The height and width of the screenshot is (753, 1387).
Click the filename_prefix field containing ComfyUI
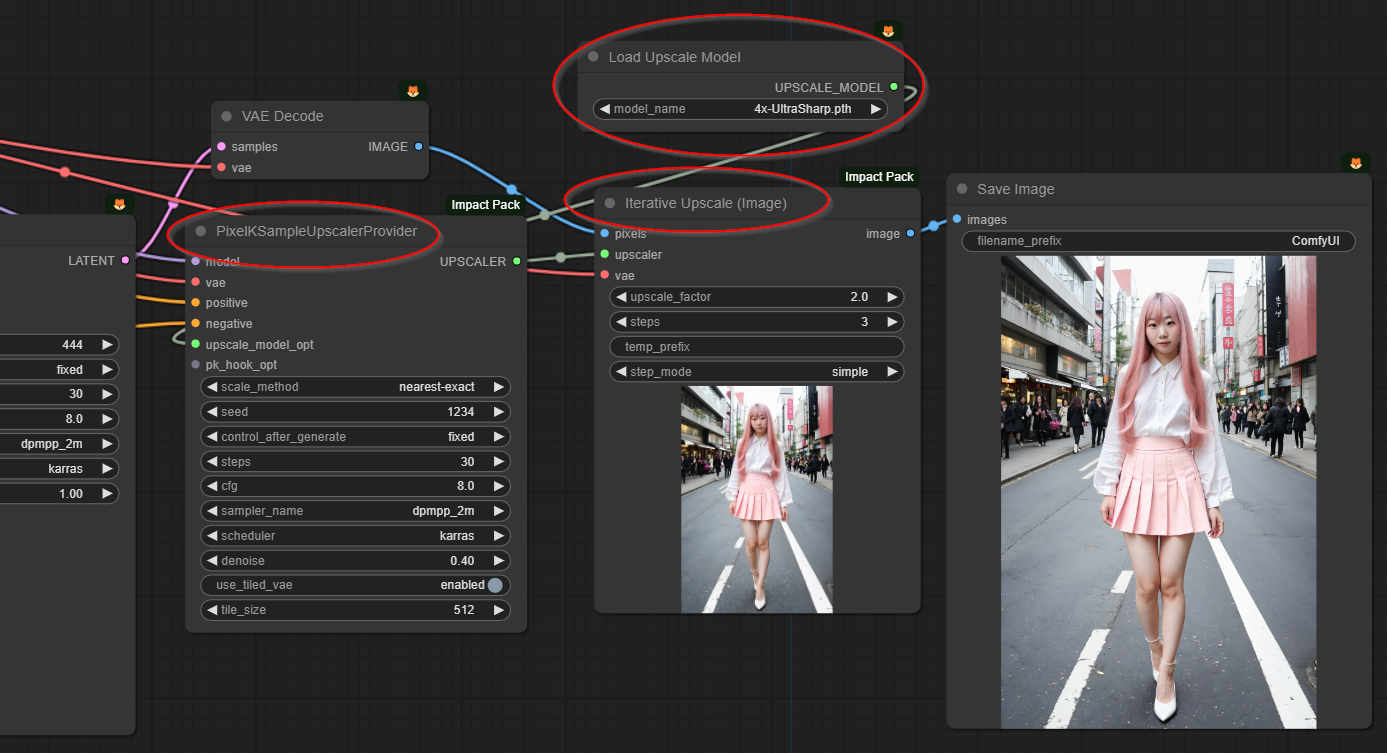coord(1158,241)
